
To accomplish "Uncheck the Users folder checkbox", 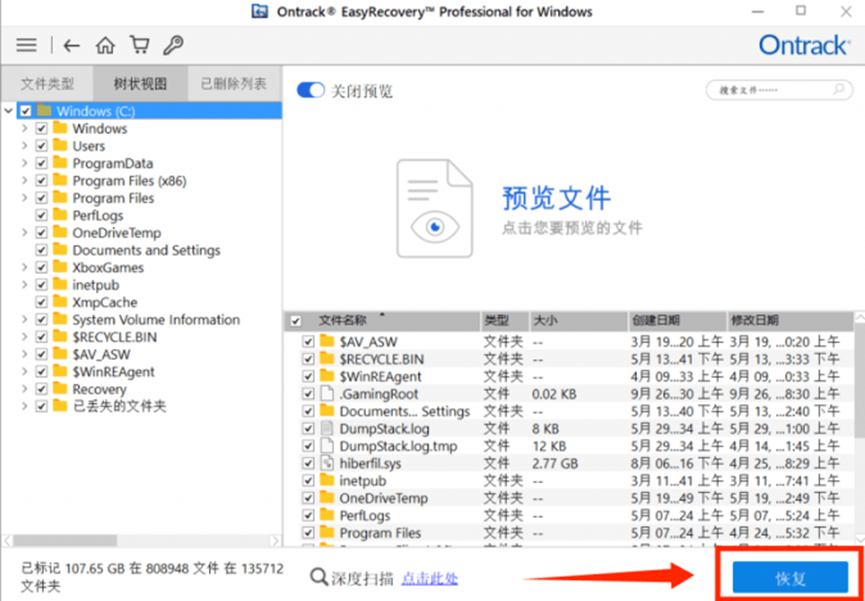I will (41, 146).
